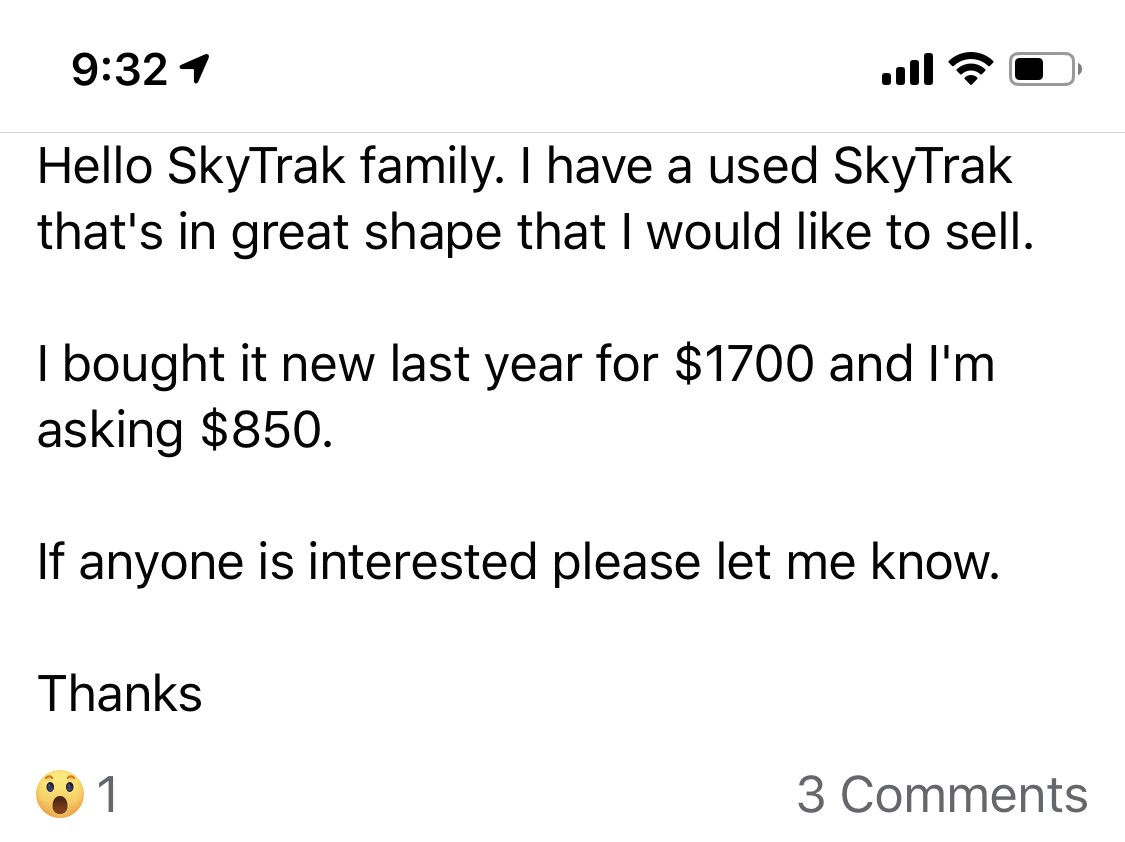Tap the Wi-Fi status icon
The image size is (1125, 842).
pos(967,68)
